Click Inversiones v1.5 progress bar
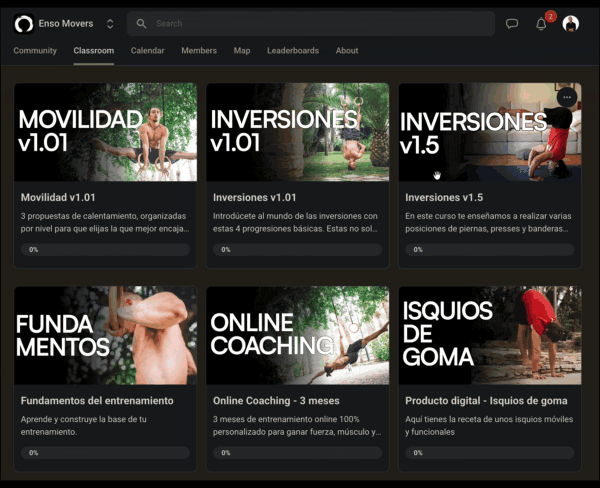This screenshot has width=600, height=488. (x=490, y=250)
